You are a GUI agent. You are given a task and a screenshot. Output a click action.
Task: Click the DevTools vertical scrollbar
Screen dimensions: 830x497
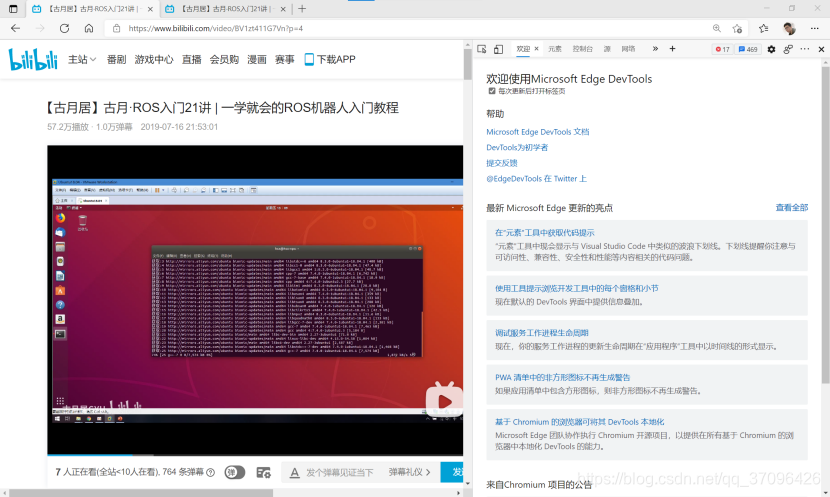[826, 223]
